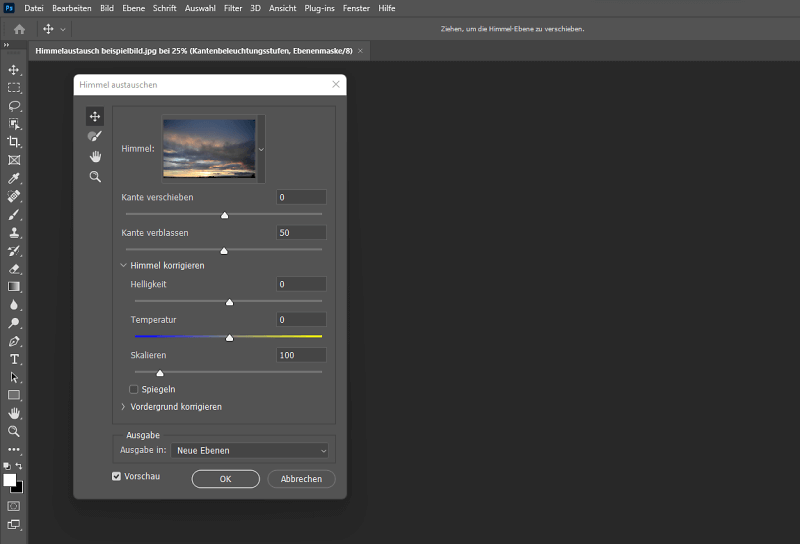Open the Himmel sky preset dropdown
The image size is (800, 544).
pos(261,148)
